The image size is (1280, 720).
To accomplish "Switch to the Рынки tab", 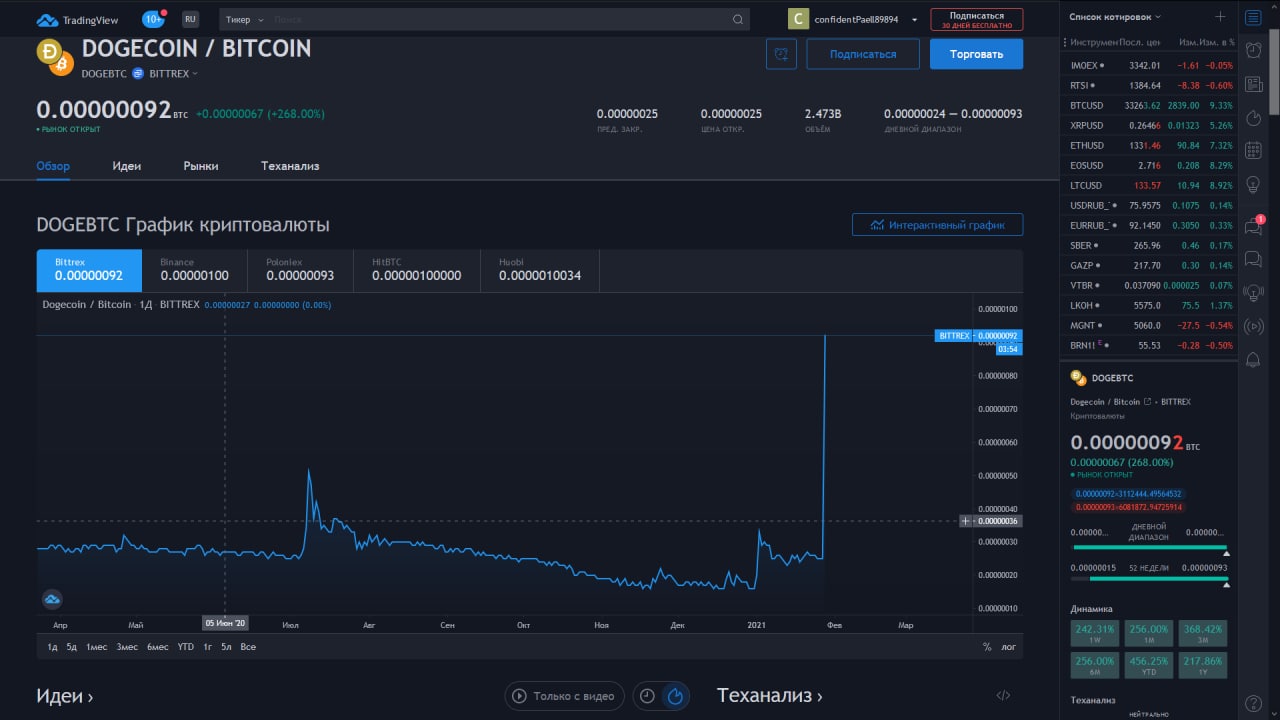I will click(x=201, y=166).
